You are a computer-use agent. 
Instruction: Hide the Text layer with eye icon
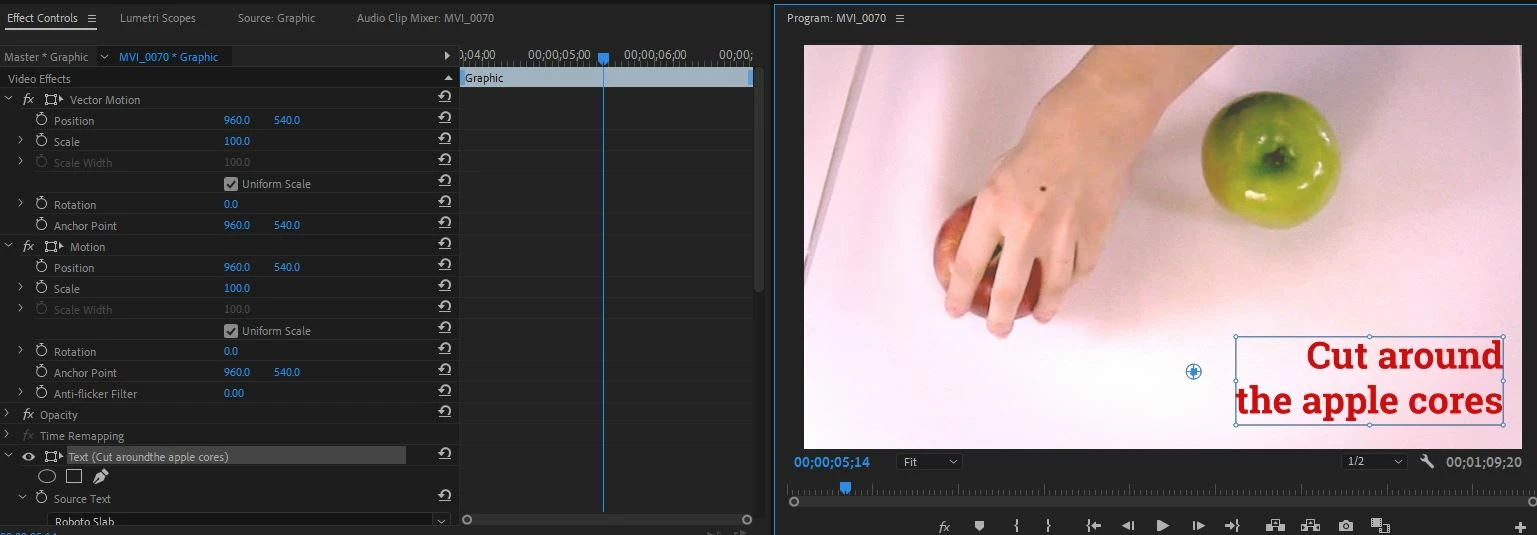coord(28,457)
